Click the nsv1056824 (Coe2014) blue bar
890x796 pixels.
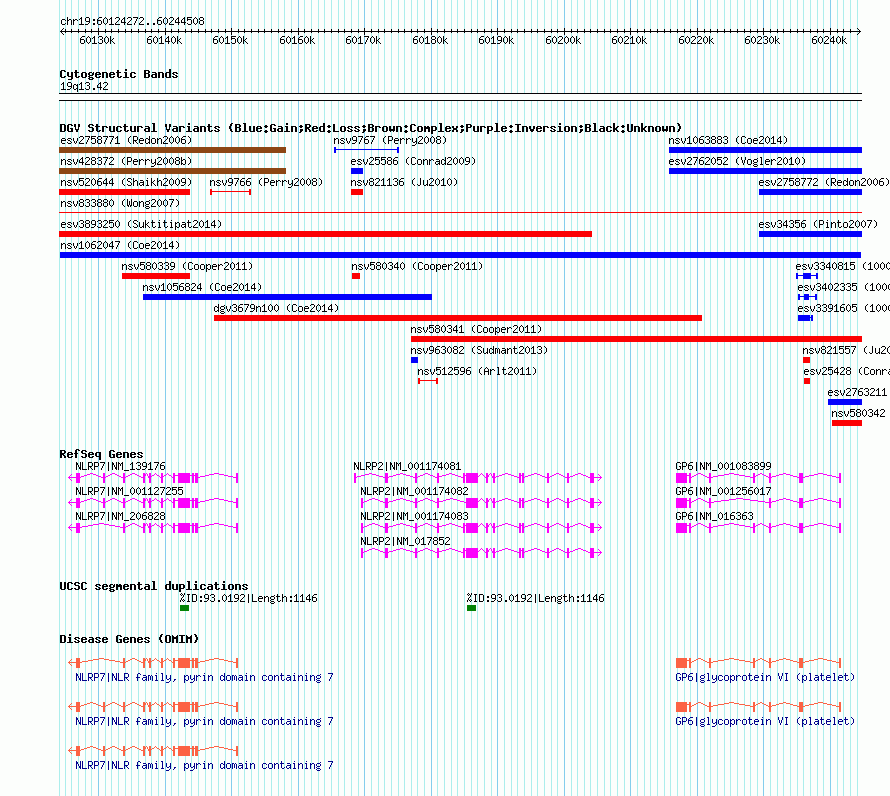(x=287, y=297)
